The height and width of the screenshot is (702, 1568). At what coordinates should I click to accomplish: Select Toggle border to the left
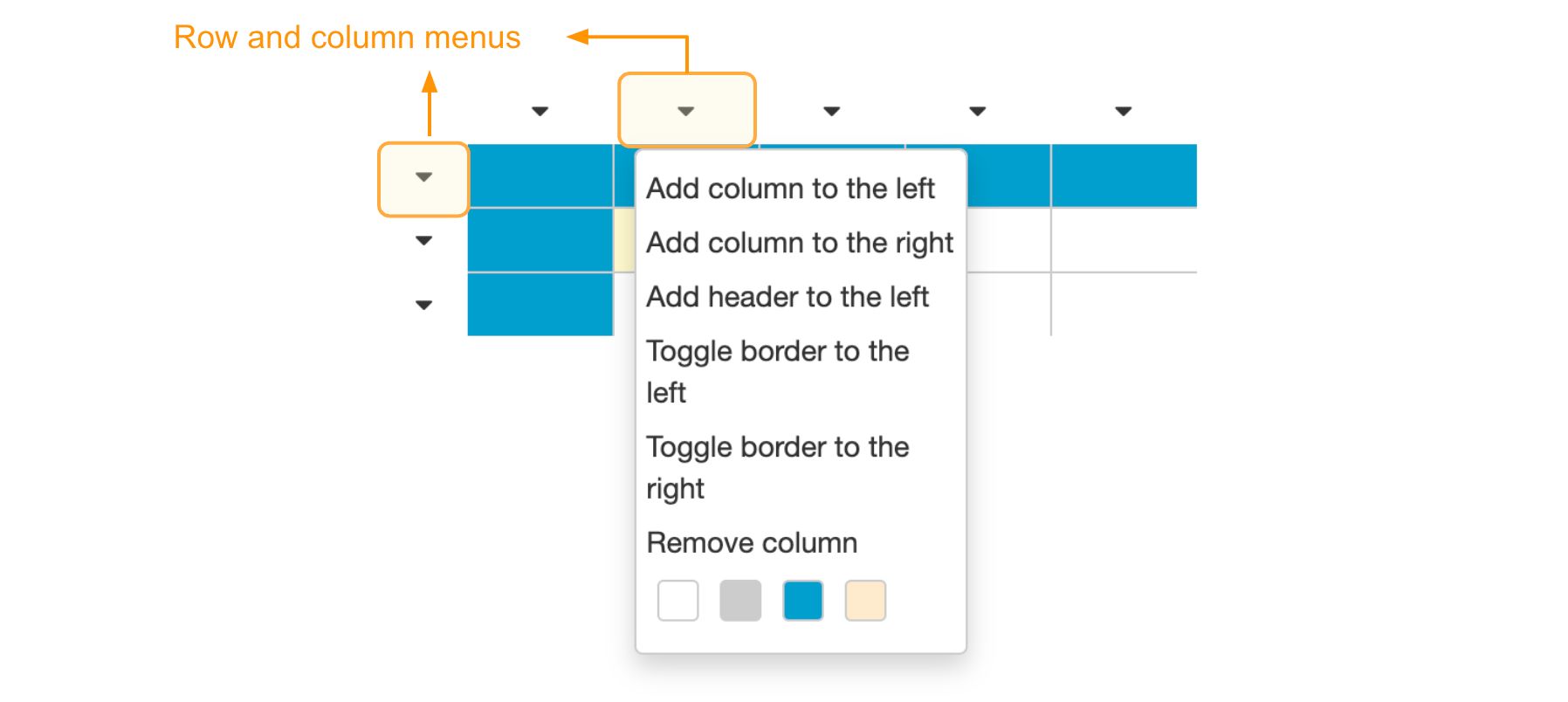[778, 371]
